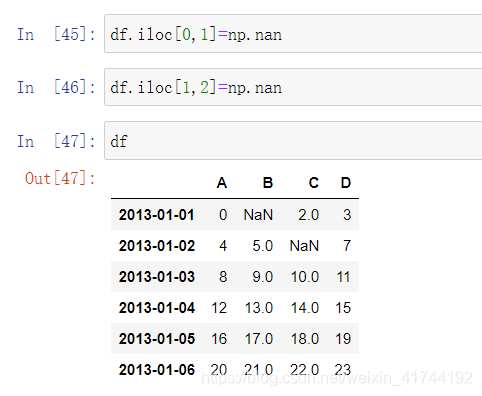The image size is (482, 396).
Task: Click value 11 in column D
Action: tap(343, 277)
